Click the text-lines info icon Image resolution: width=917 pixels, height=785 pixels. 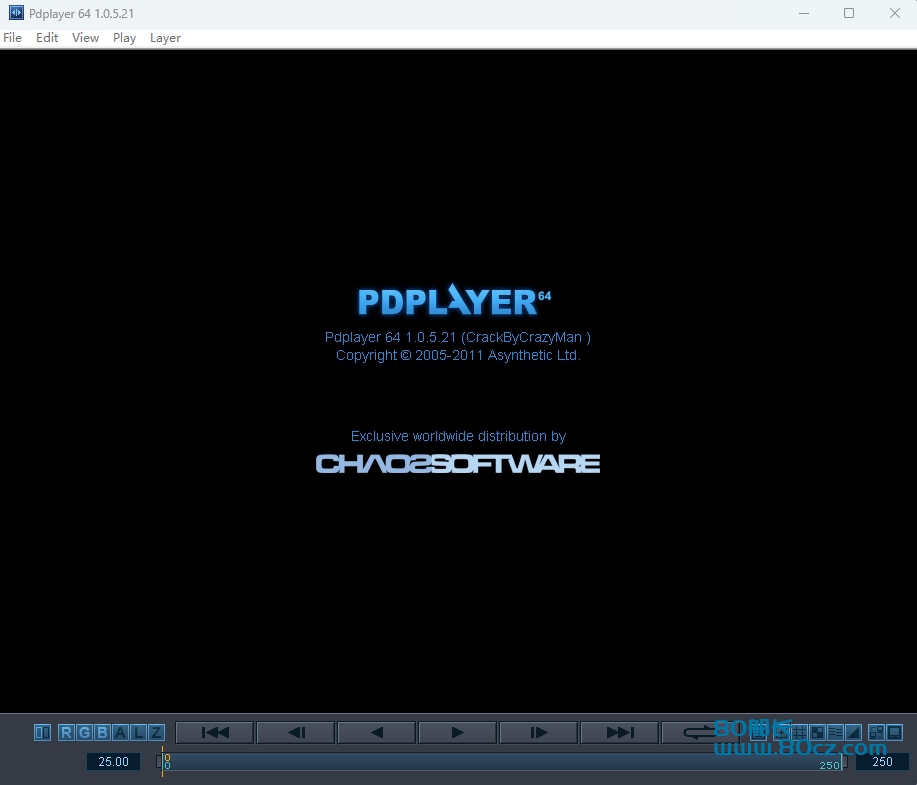[835, 732]
